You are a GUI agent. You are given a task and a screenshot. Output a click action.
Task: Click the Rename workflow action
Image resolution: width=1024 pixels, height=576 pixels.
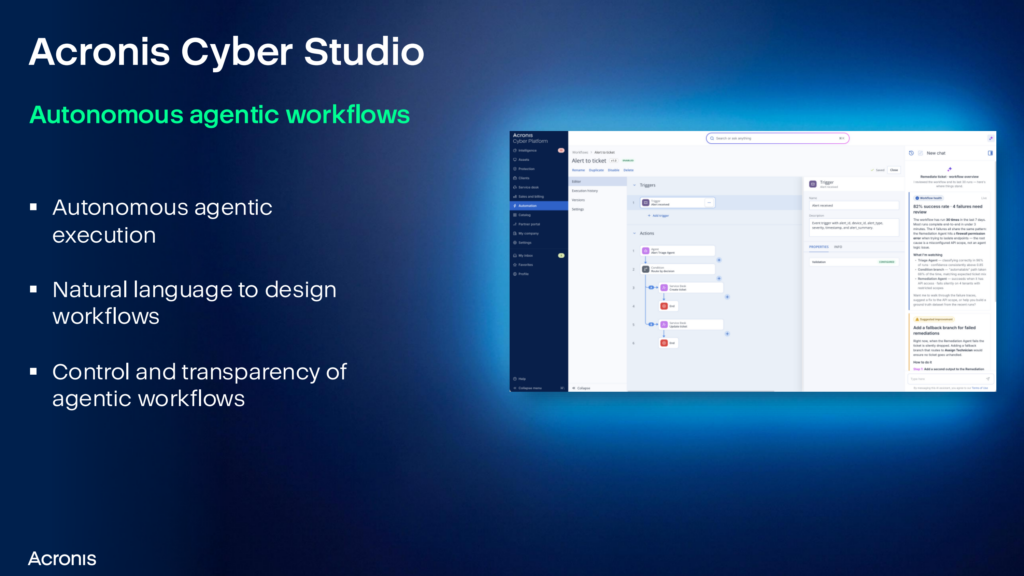579,170
